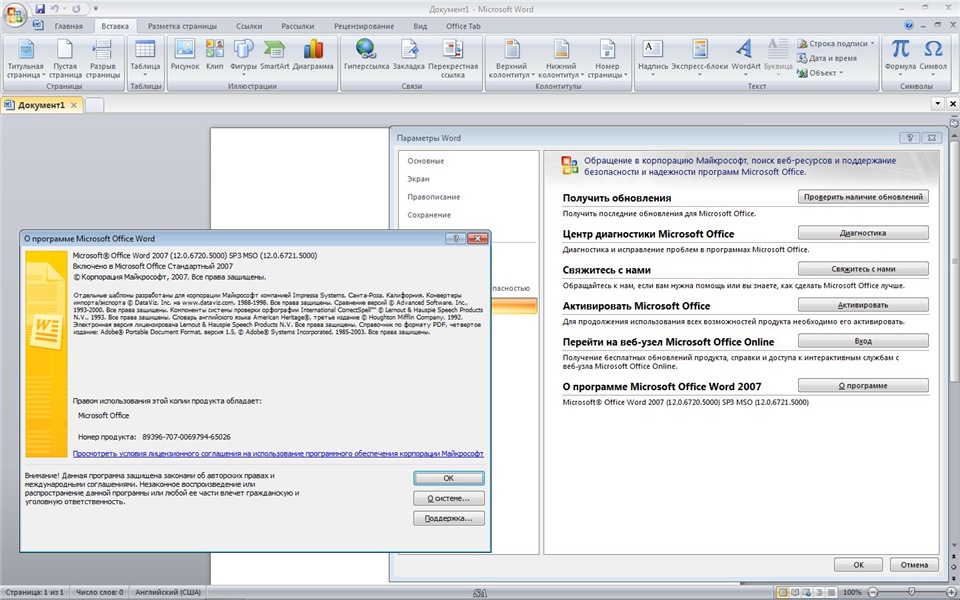The height and width of the screenshot is (600, 960).
Task: Click the Диагностика button
Action: [863, 233]
